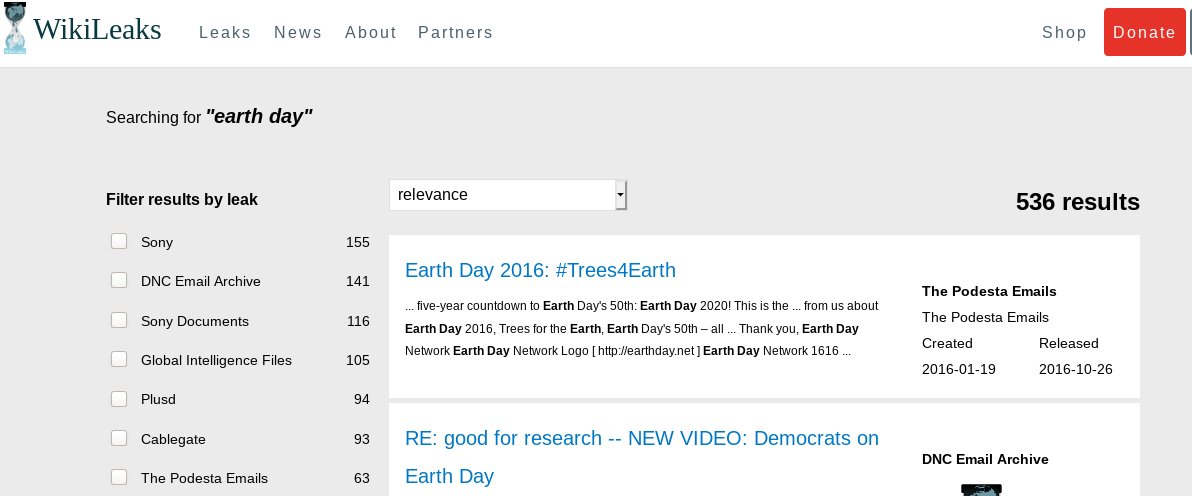Enable The Podesta Emails filter checkbox
Viewport: 1192px width, 496px height.
[119, 477]
